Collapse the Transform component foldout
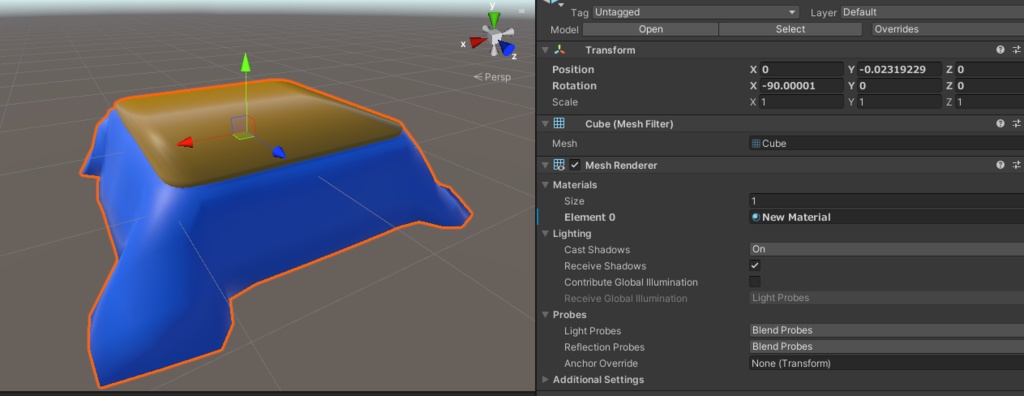Viewport: 1024px width, 396px height. click(545, 50)
